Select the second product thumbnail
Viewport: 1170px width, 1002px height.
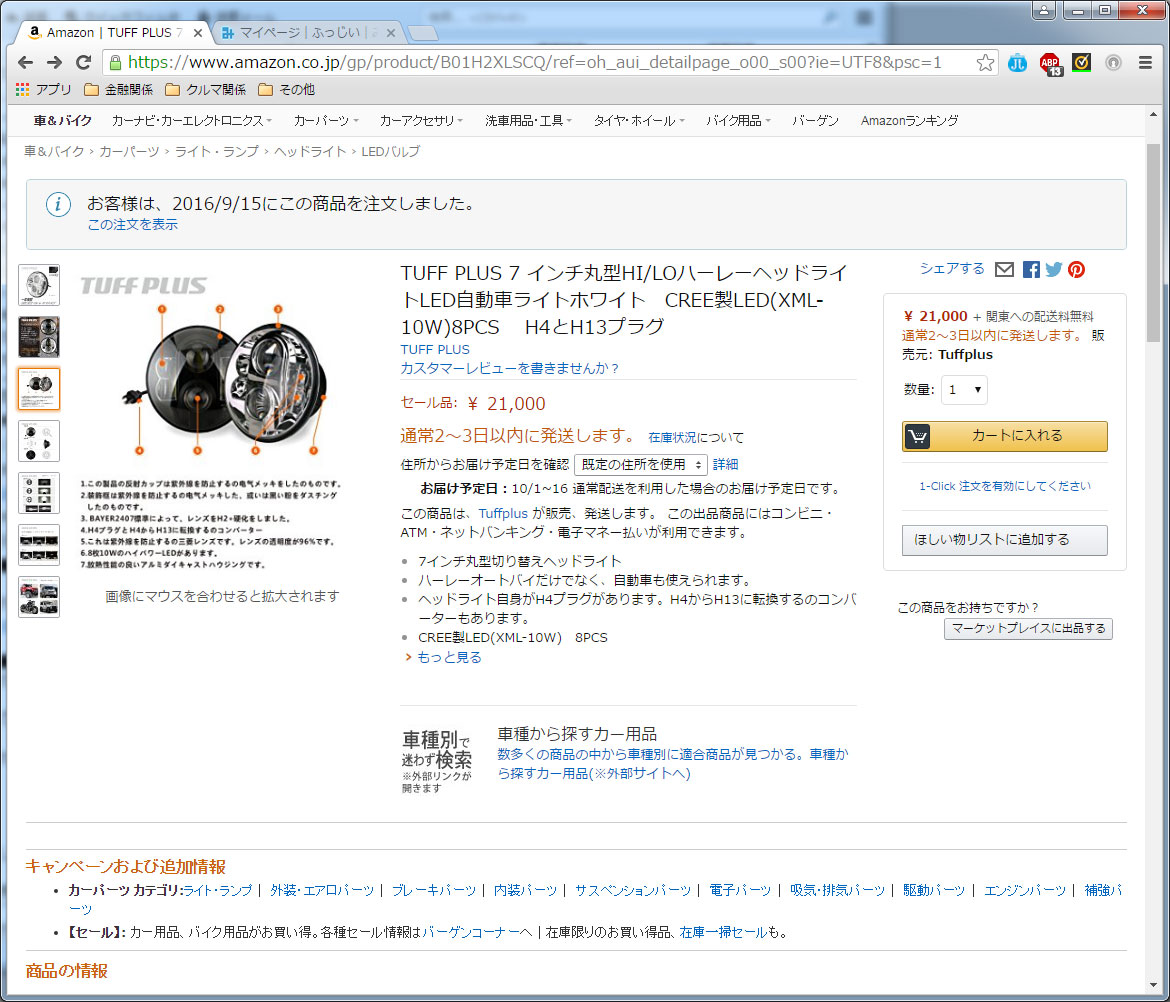click(x=39, y=336)
